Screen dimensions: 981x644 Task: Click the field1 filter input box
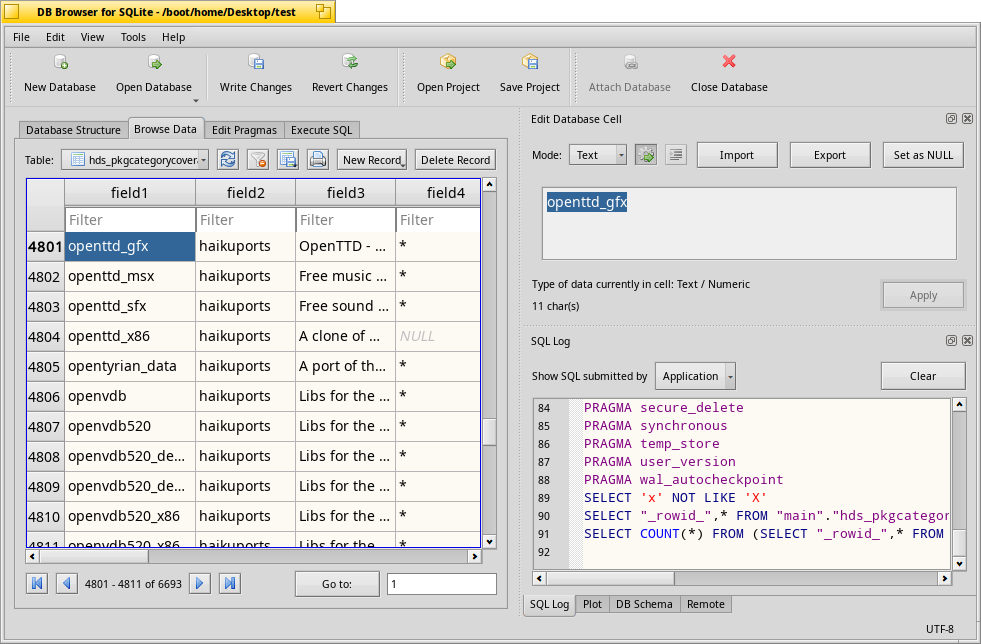click(x=130, y=220)
